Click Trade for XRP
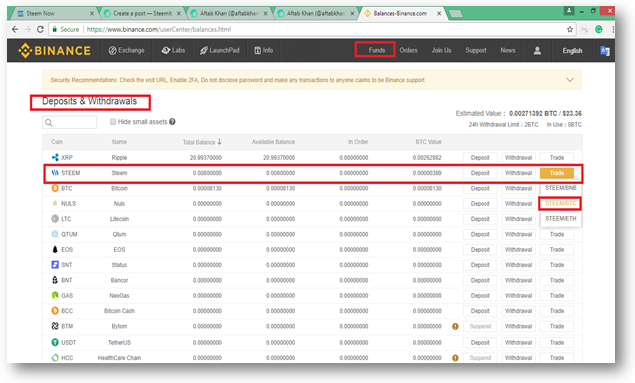This screenshot has width=635, height=383. [557, 157]
